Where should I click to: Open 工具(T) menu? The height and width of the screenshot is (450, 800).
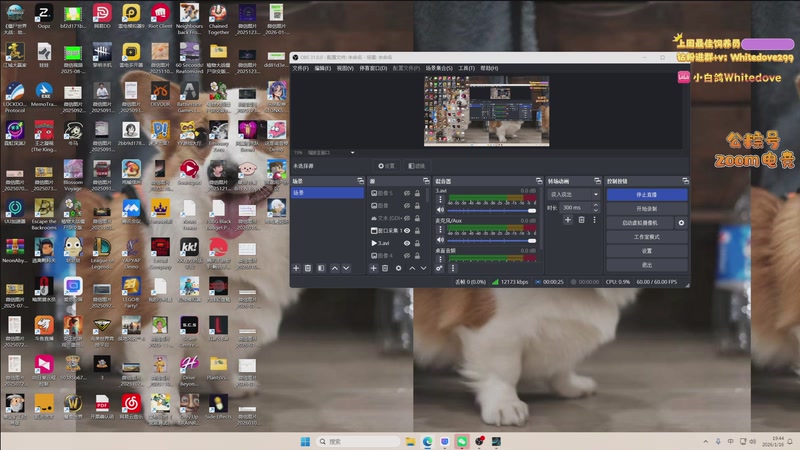tap(466, 68)
